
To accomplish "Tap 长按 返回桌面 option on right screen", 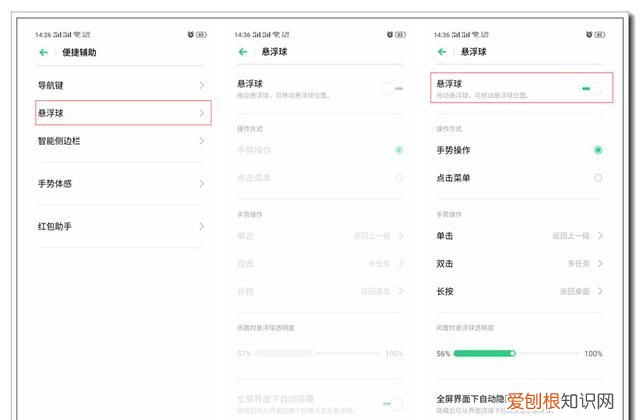I will pyautogui.click(x=519, y=291).
